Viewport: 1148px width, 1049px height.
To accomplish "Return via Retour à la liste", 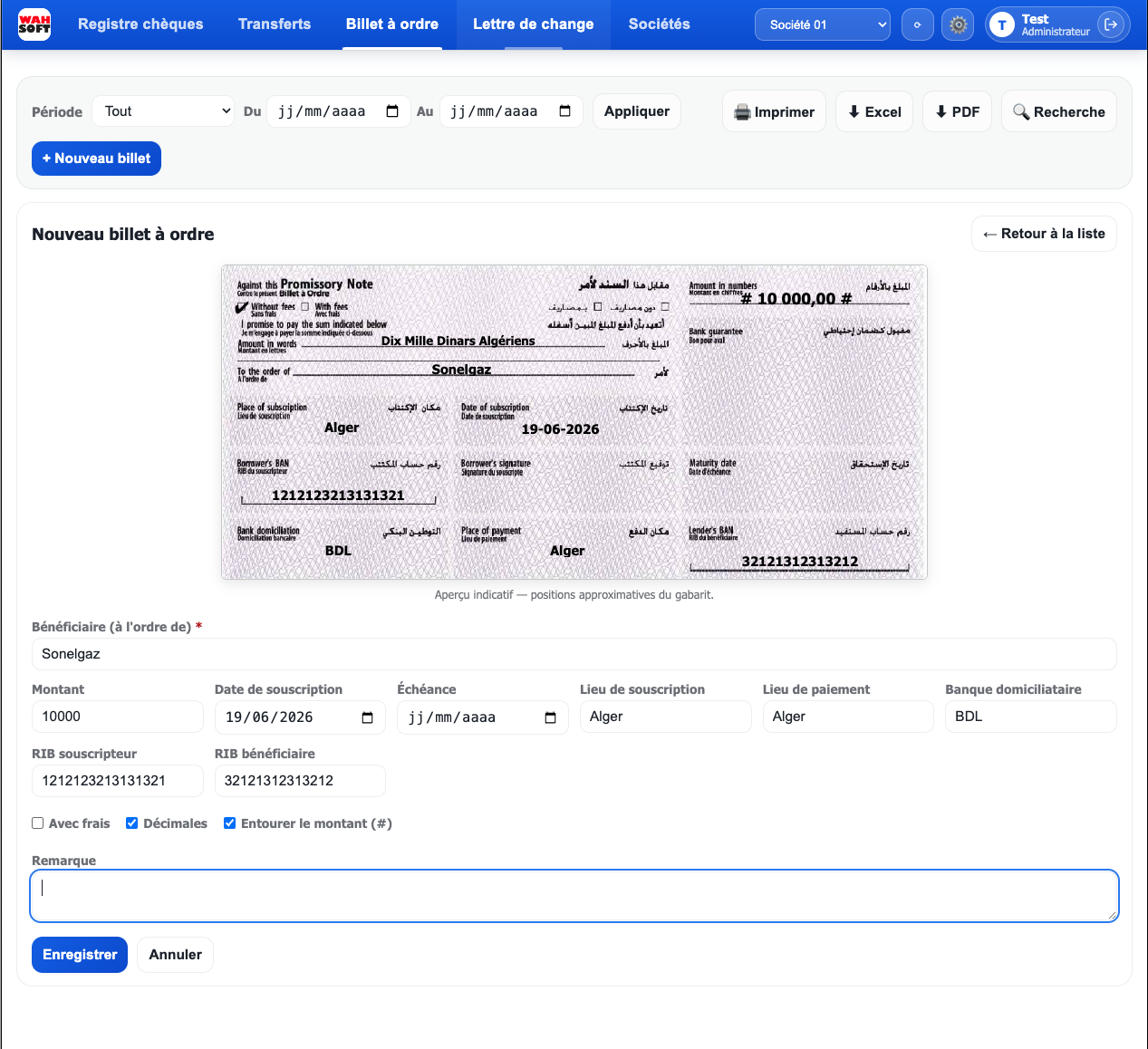I will pyautogui.click(x=1044, y=234).
